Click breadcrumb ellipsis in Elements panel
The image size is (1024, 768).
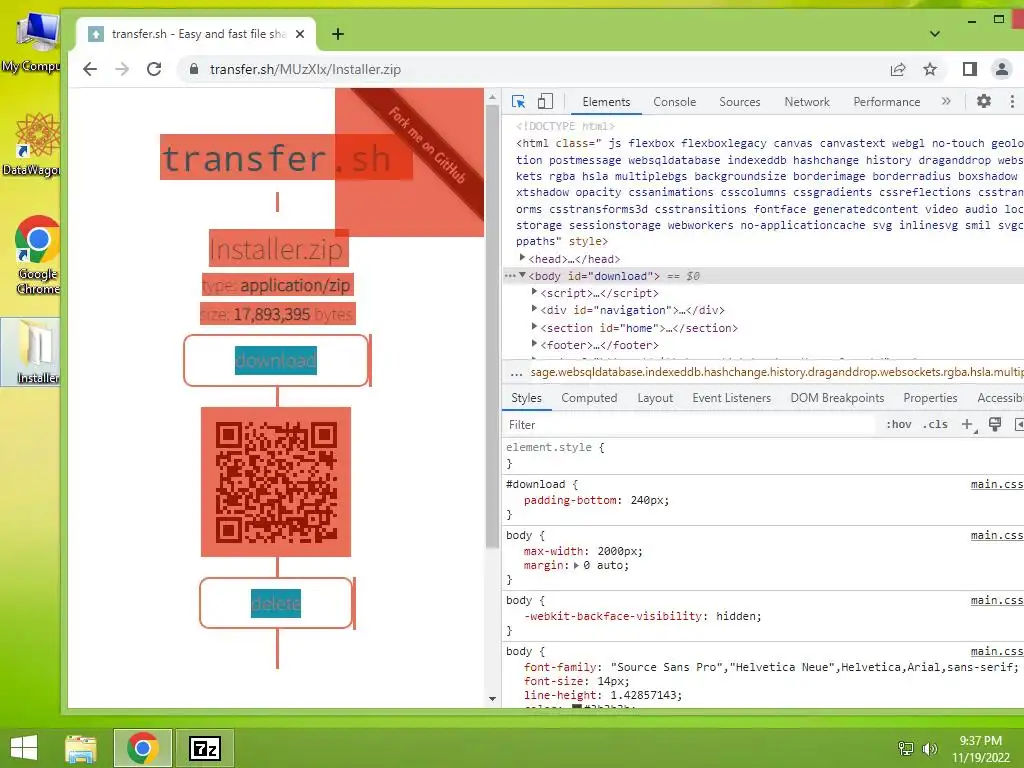click(517, 373)
